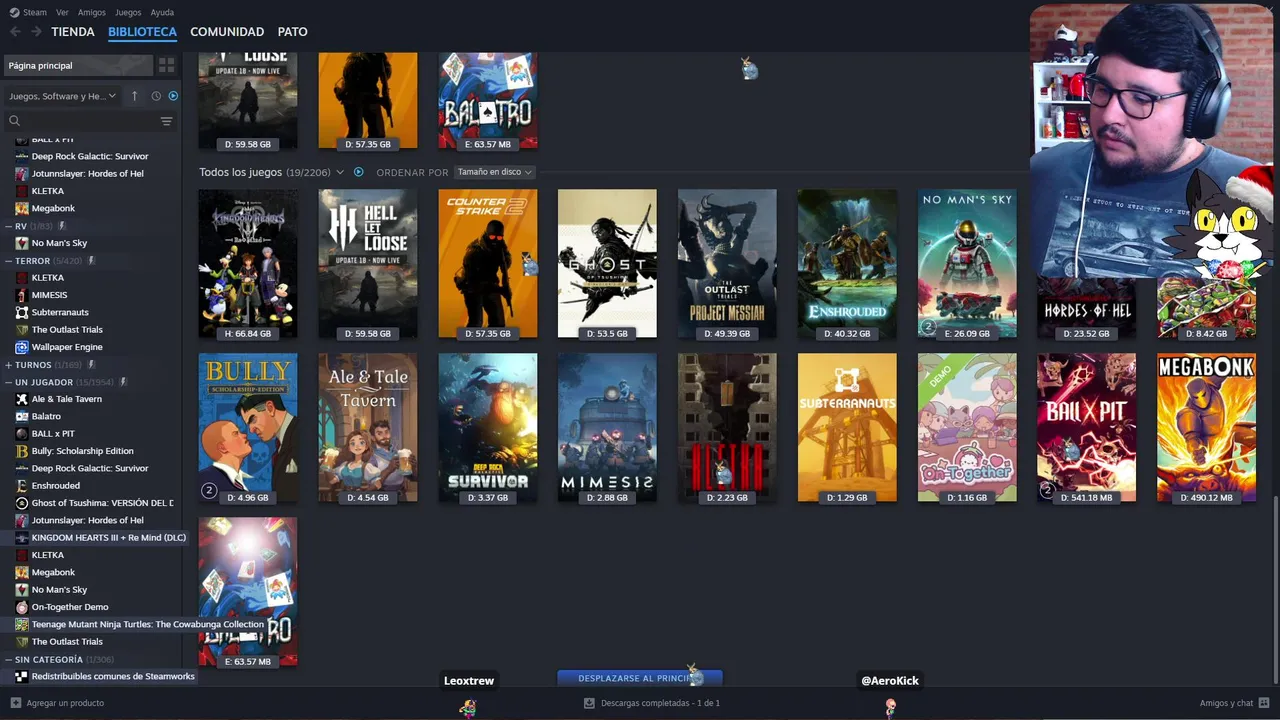Open friends chat icon at bottom right
Viewport: 1280px width, 720px height.
[x=1265, y=703]
